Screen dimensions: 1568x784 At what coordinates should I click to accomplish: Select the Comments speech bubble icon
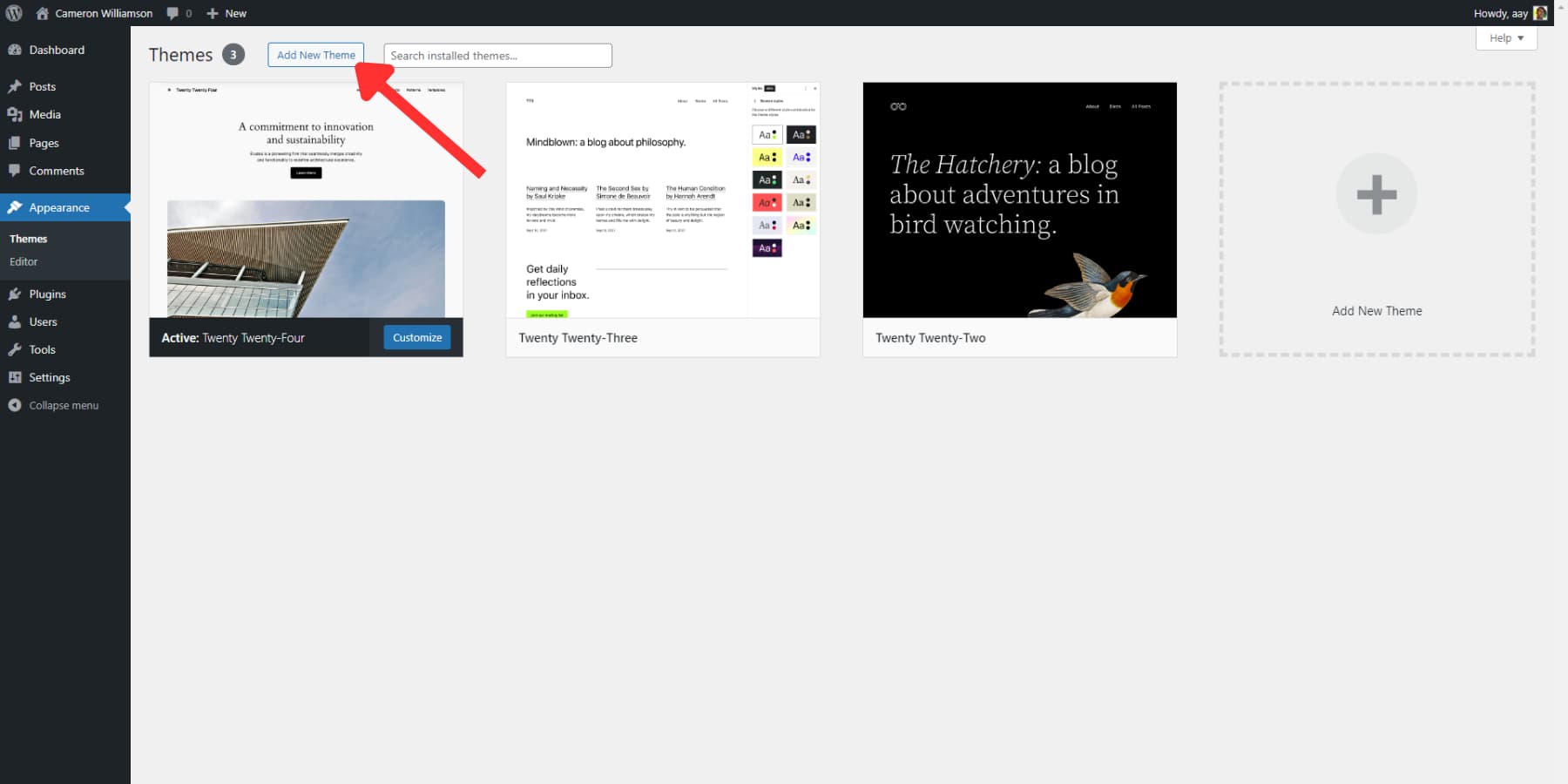click(x=16, y=171)
